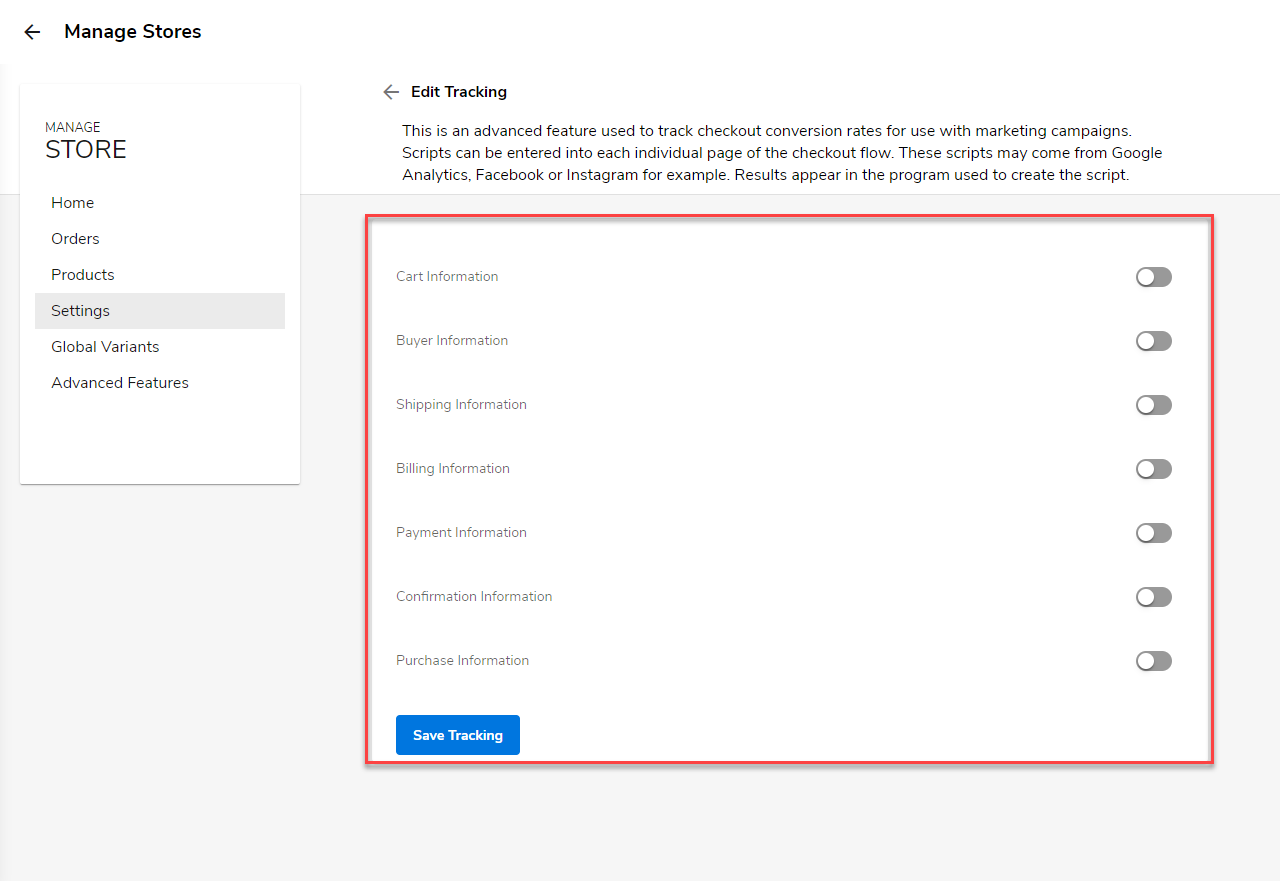Open Global Variants menu item
This screenshot has width=1280, height=881.
(x=160, y=347)
